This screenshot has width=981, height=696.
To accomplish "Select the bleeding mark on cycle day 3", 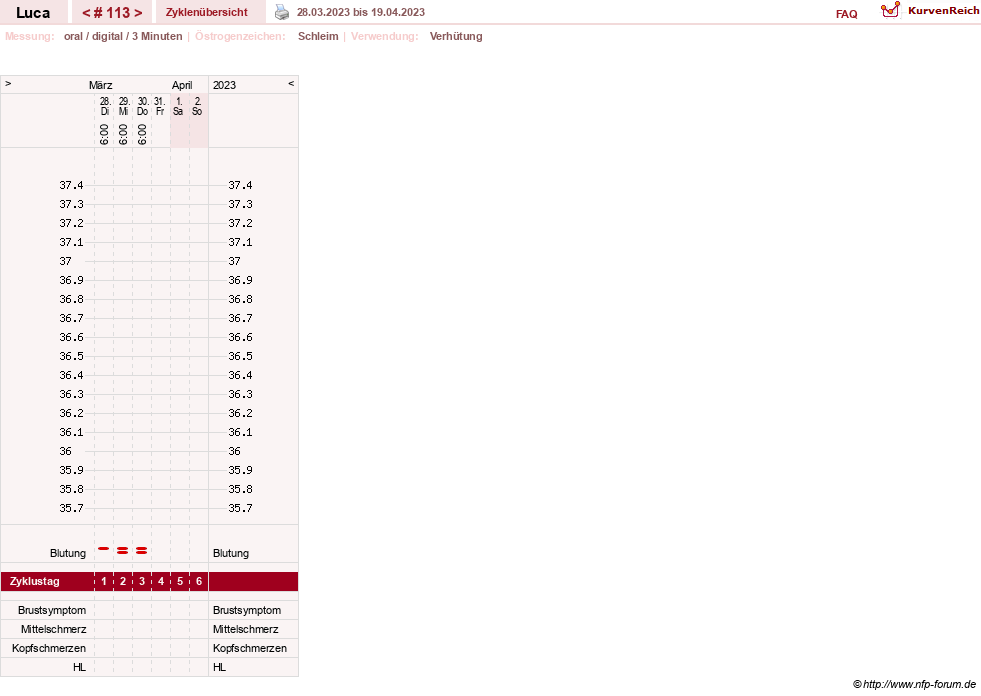I will point(141,551).
